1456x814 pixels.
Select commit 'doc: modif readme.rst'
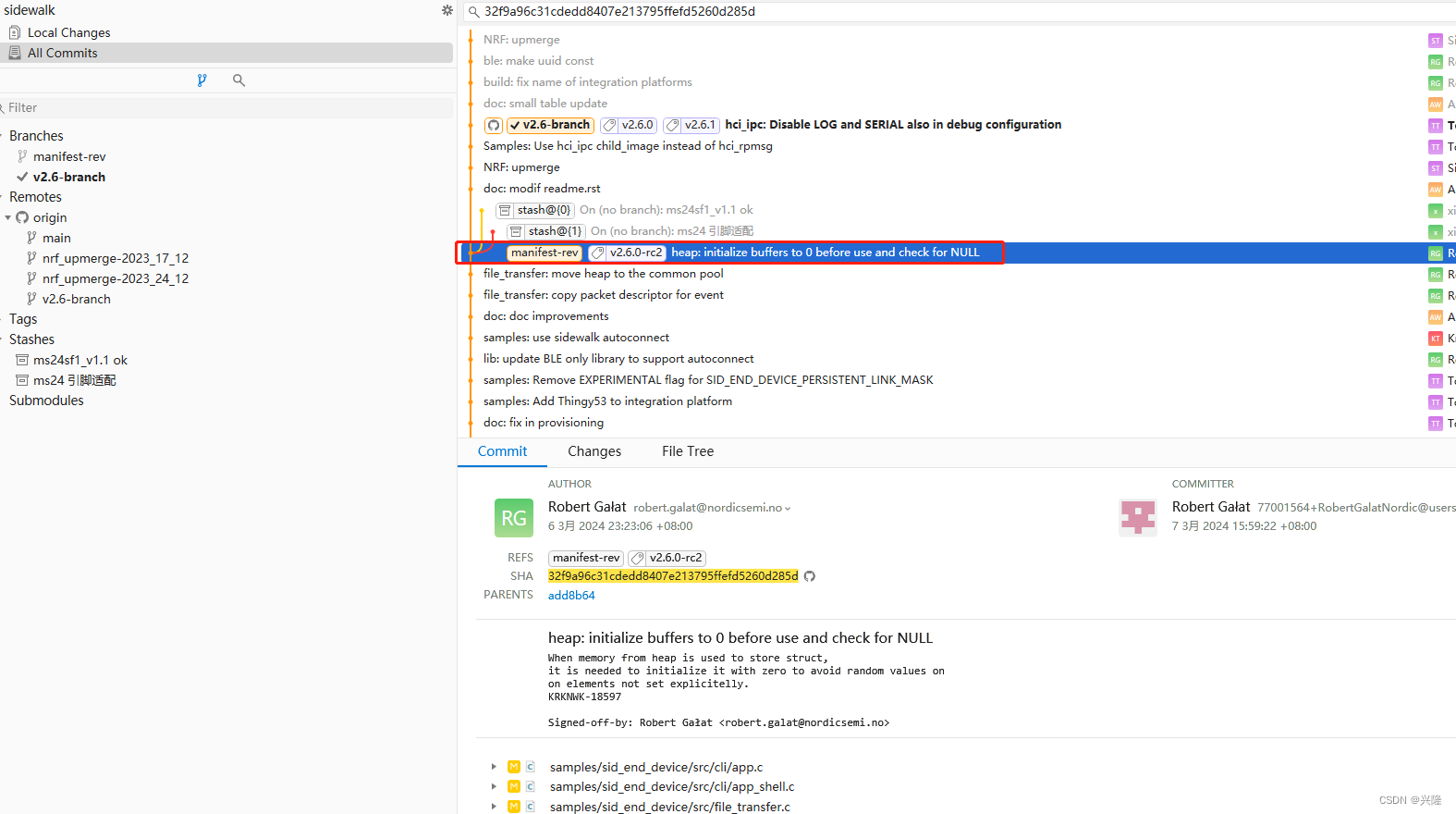point(542,189)
